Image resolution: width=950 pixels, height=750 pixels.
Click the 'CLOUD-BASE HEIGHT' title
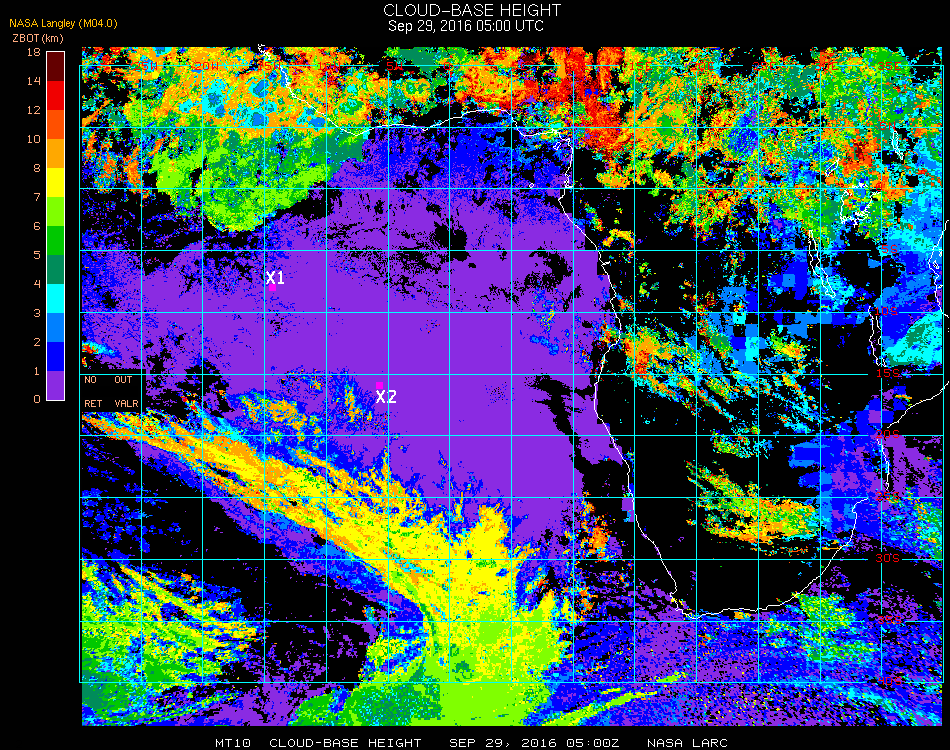[x=472, y=10]
